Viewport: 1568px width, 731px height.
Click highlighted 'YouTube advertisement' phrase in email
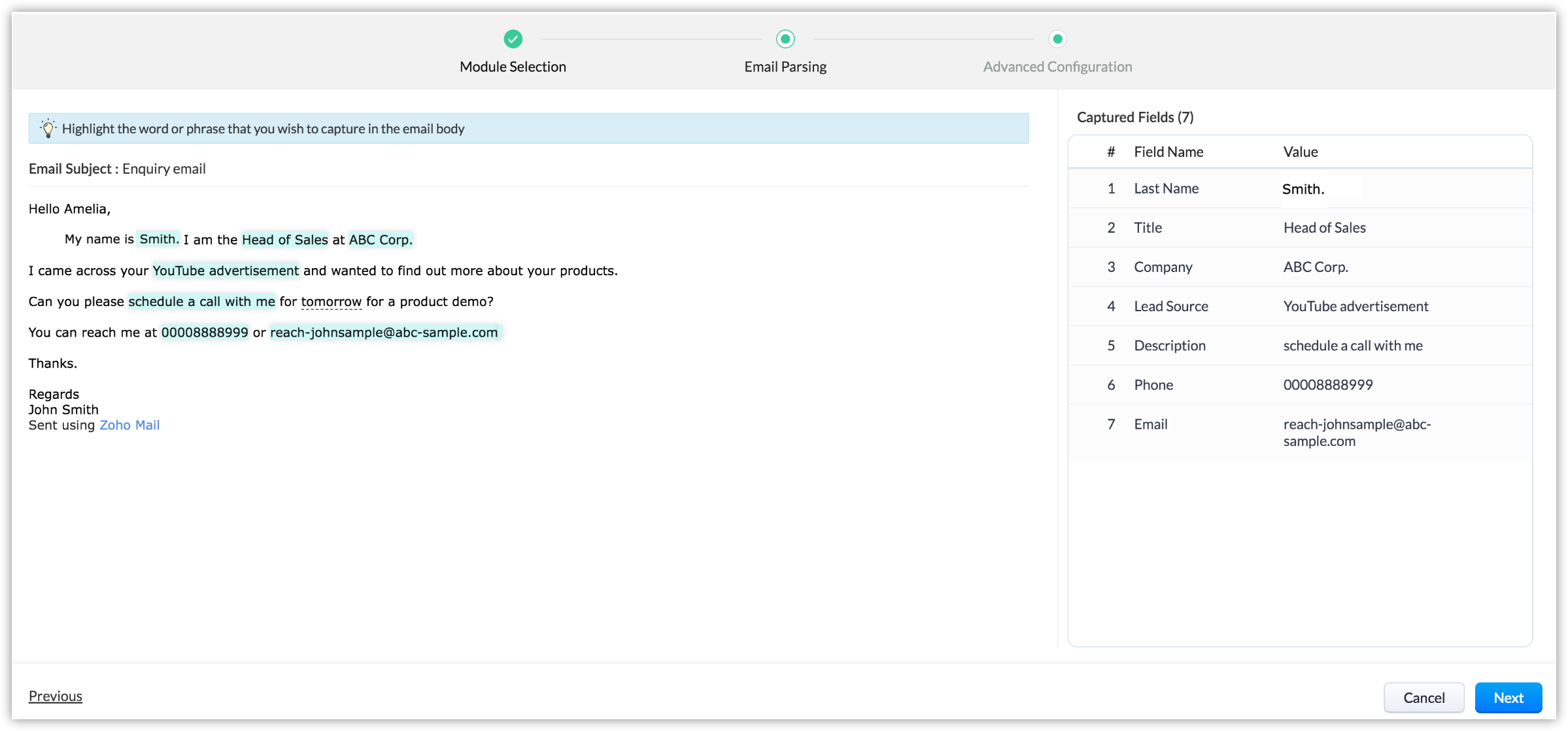[226, 271]
